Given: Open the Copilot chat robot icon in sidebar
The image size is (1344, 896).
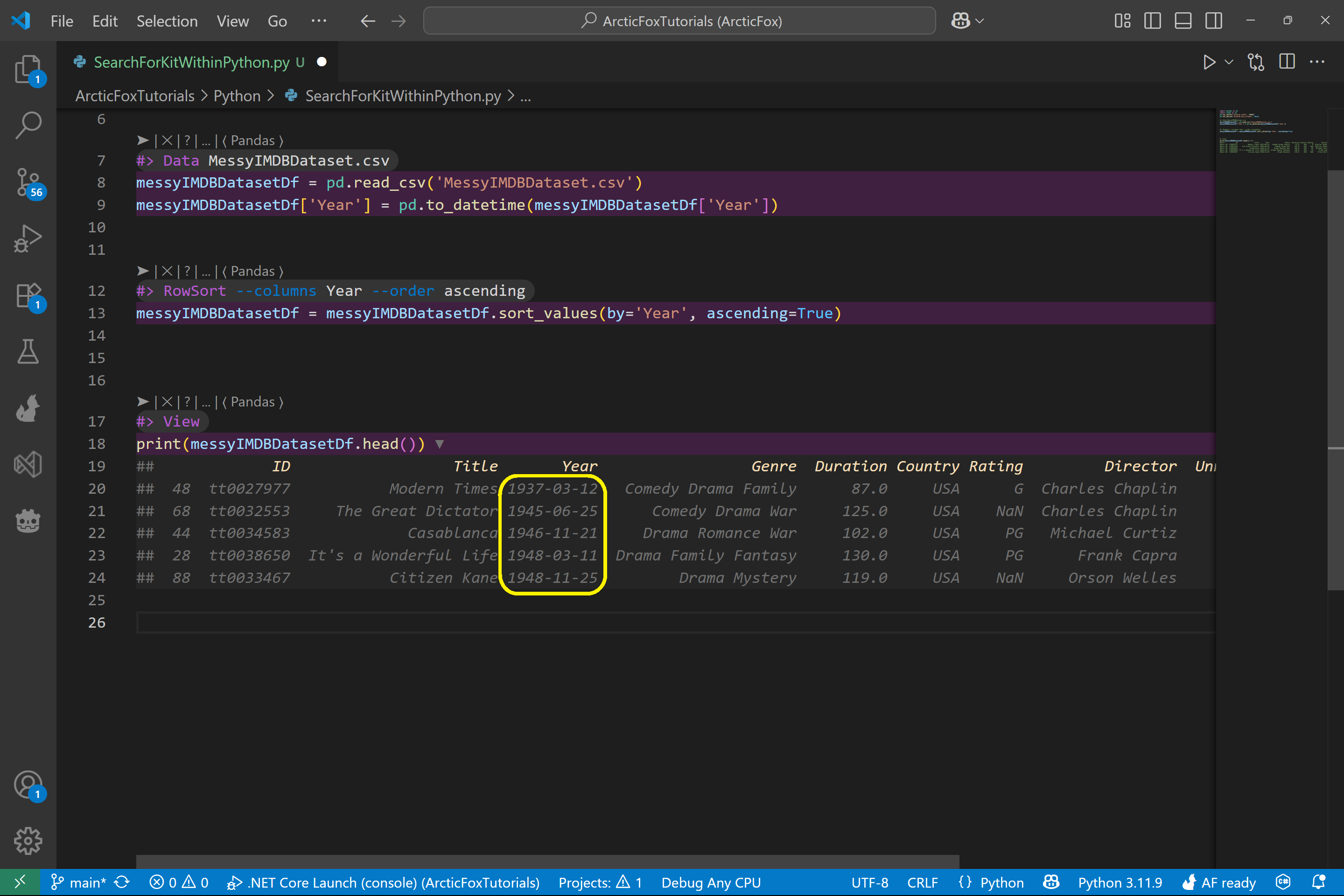Looking at the screenshot, I should [28, 521].
